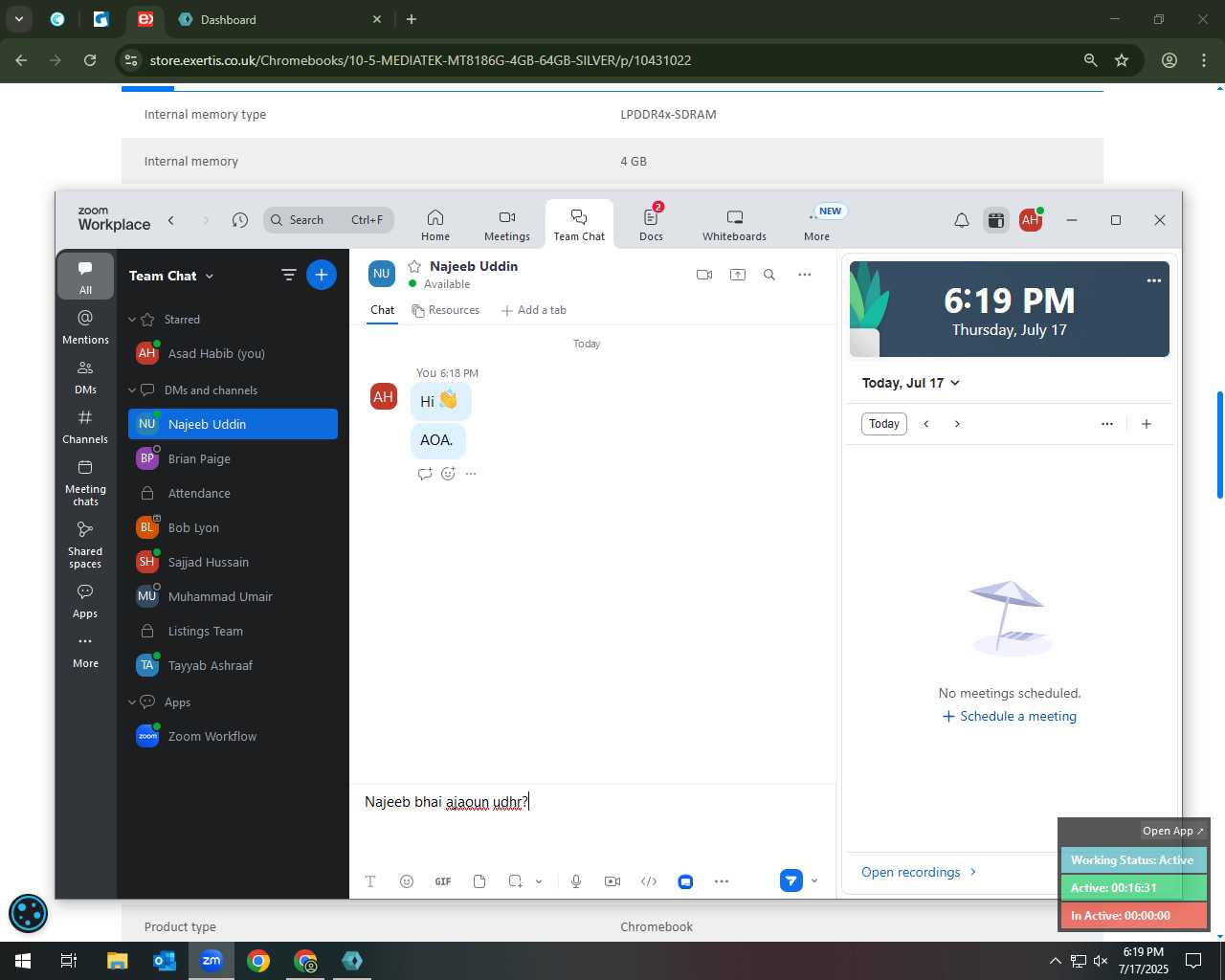Open the Brian Paige chat
The height and width of the screenshot is (980, 1225).
point(233,458)
